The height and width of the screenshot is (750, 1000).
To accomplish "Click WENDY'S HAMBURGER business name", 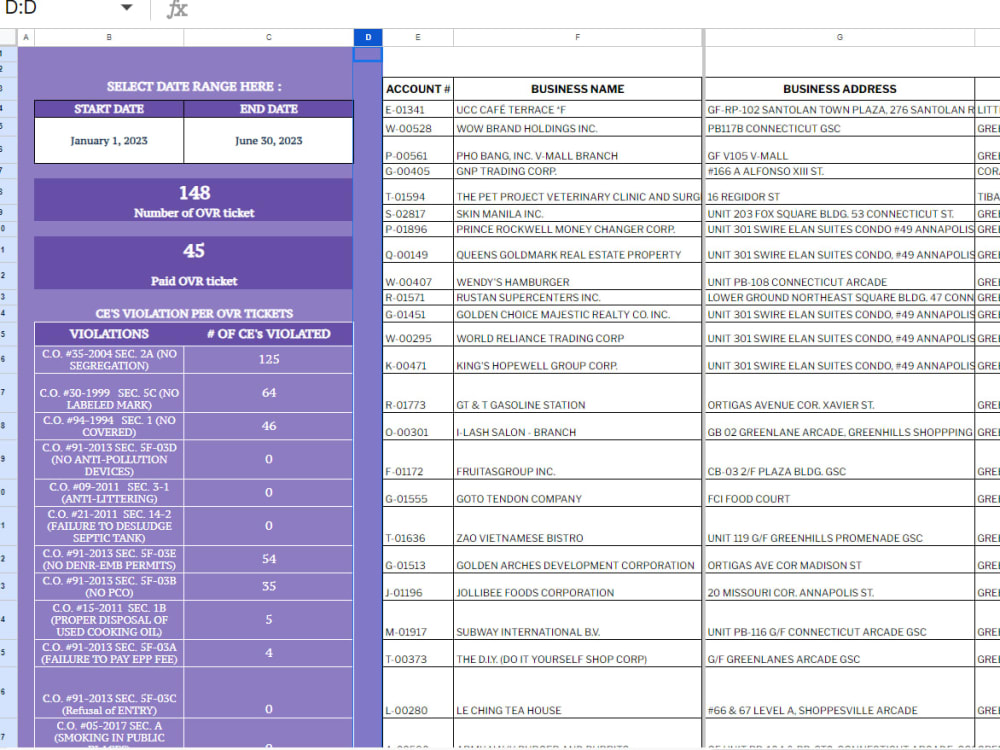I will 578,276.
